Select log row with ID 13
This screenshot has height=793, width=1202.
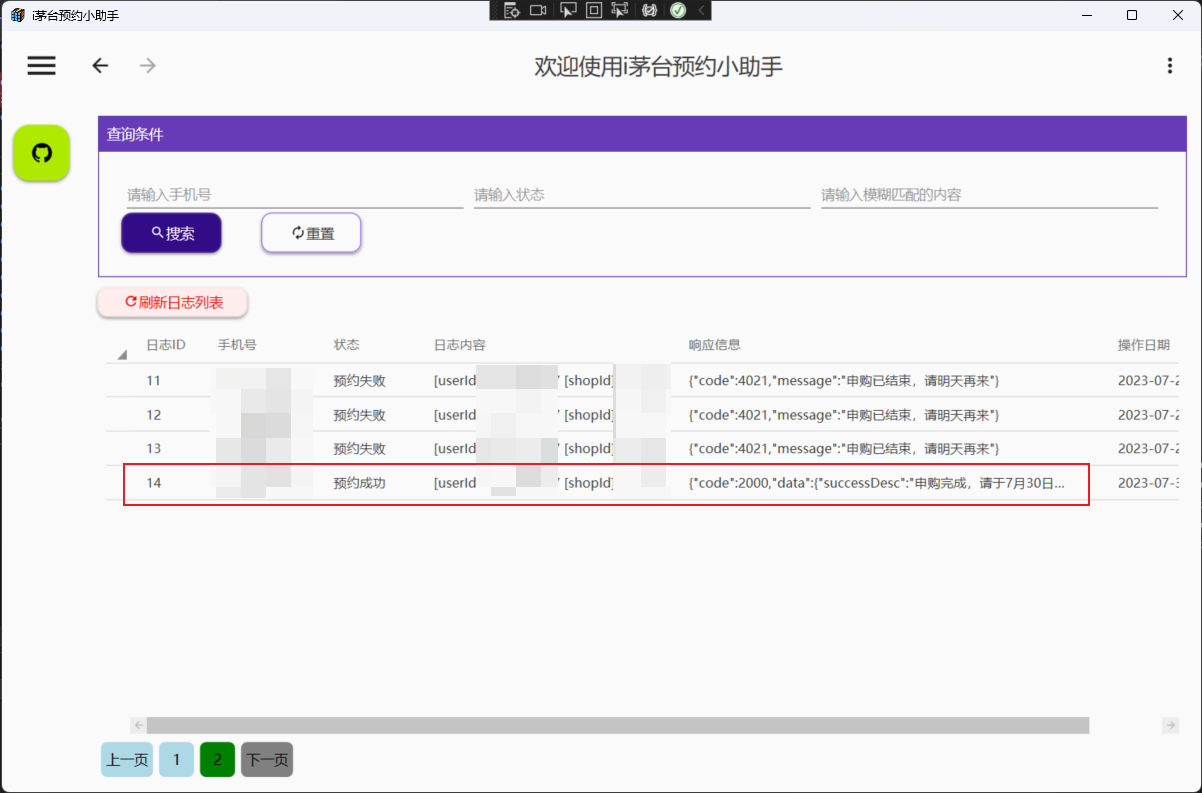pyautogui.click(x=643, y=449)
